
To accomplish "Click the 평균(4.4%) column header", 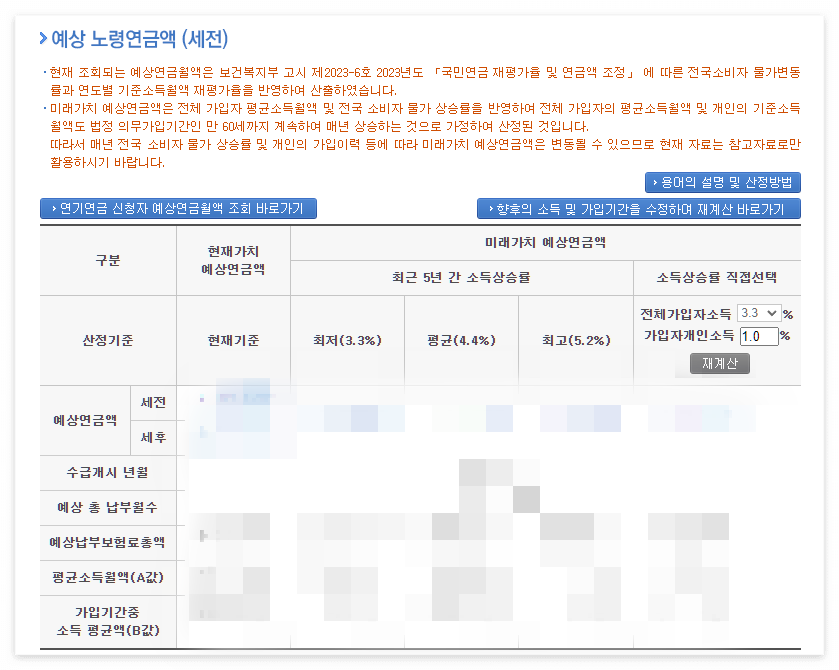I will (459, 339).
